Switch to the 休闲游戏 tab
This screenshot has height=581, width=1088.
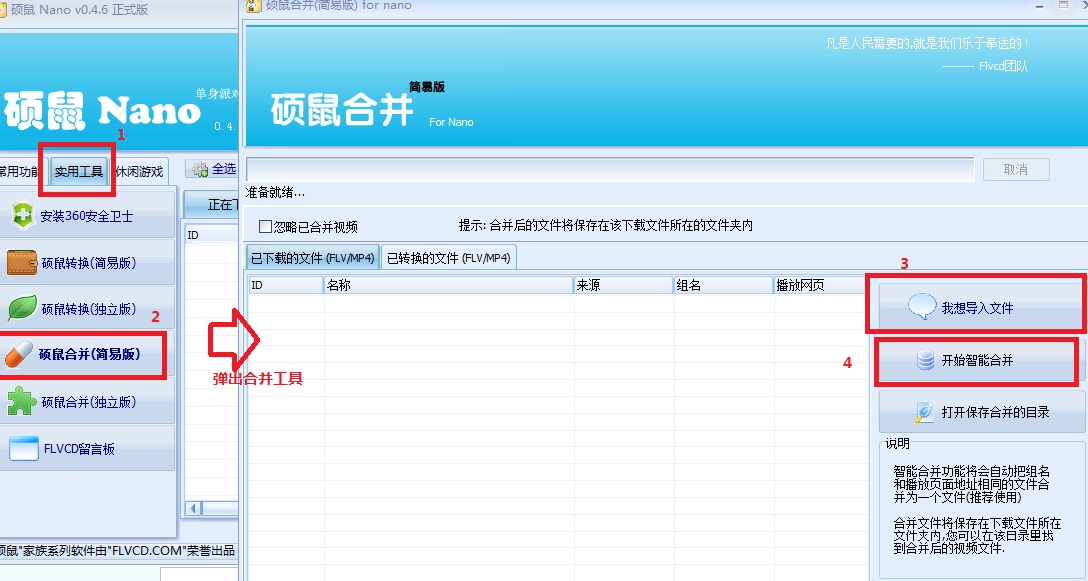coord(139,171)
